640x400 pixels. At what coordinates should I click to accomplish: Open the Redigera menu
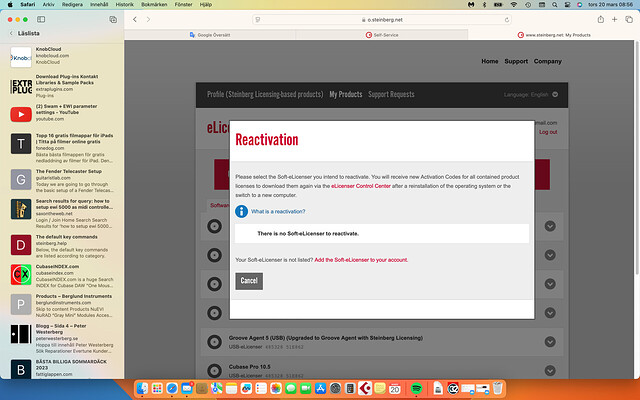point(72,4)
